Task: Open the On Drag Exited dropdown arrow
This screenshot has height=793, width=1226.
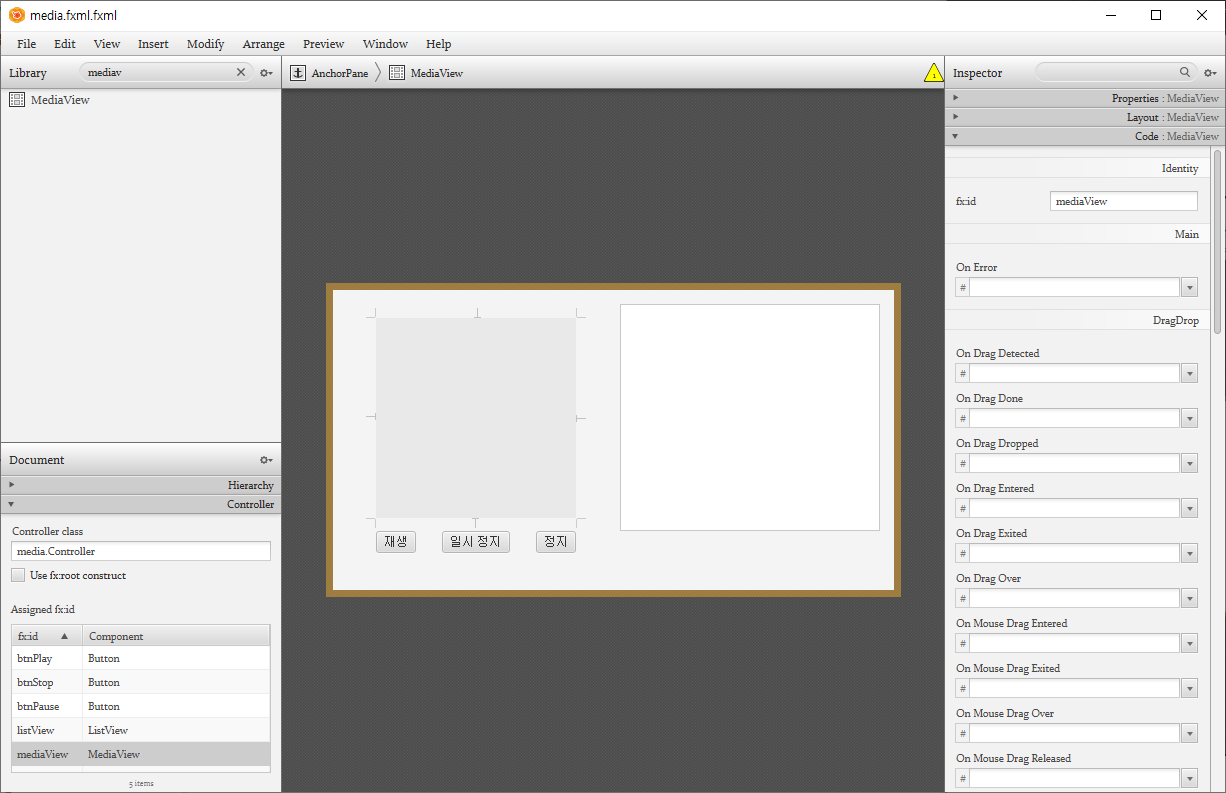Action: tap(1189, 554)
